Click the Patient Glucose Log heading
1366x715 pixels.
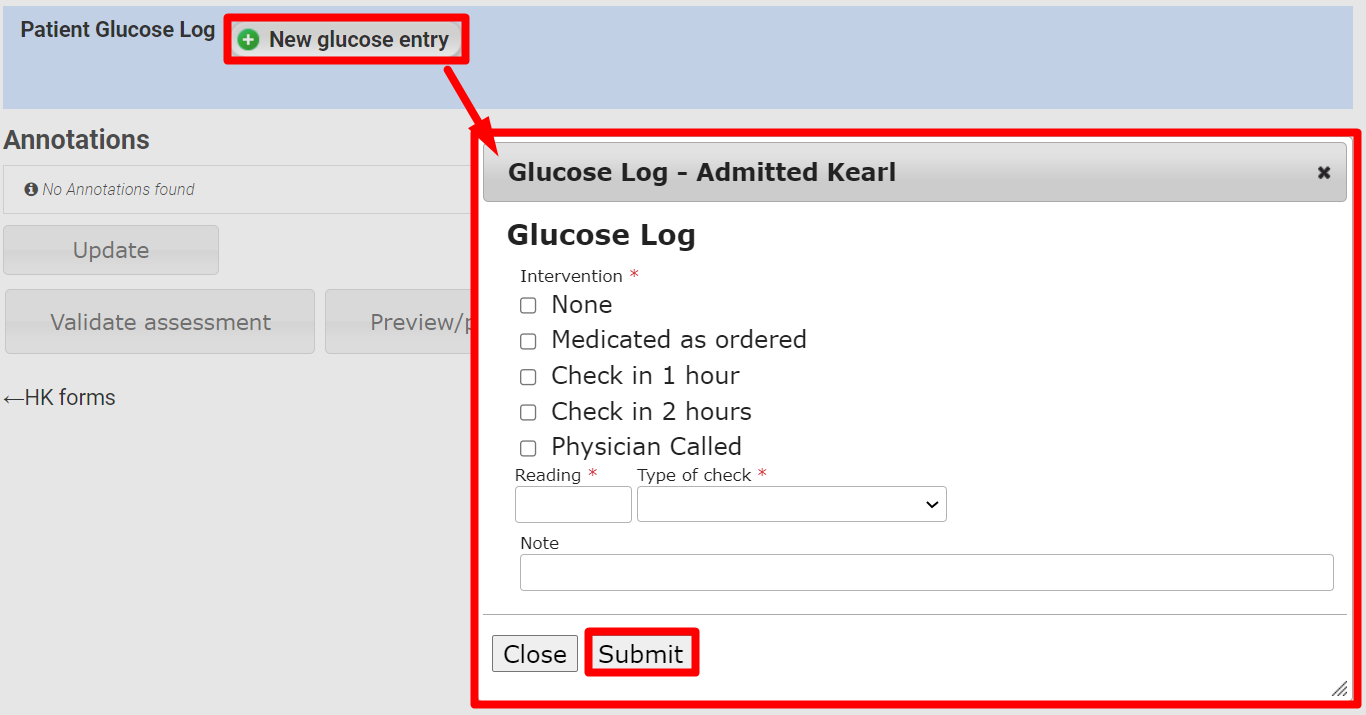(118, 30)
